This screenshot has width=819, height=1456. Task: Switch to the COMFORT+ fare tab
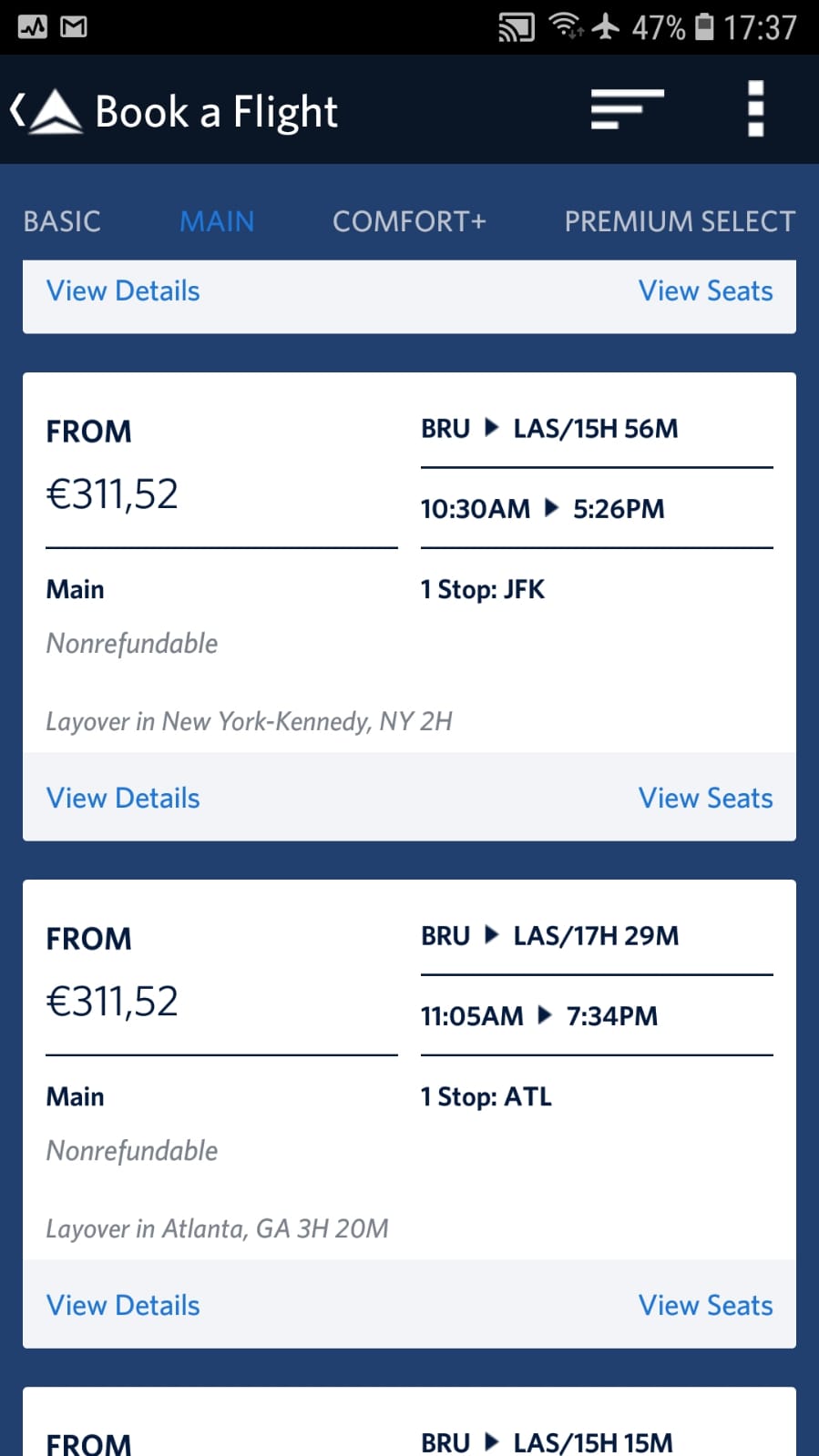tap(409, 221)
